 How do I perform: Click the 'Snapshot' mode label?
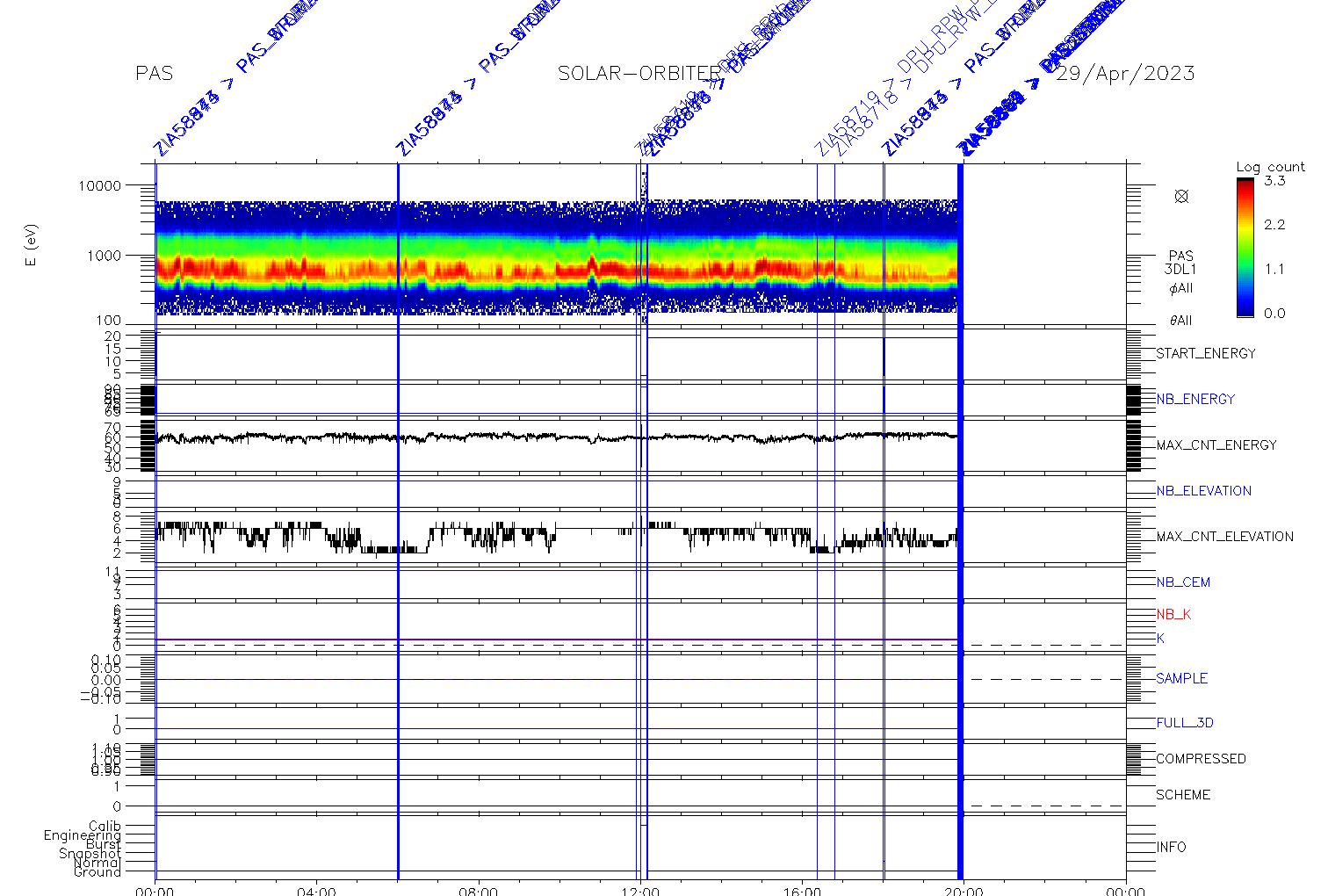click(90, 854)
